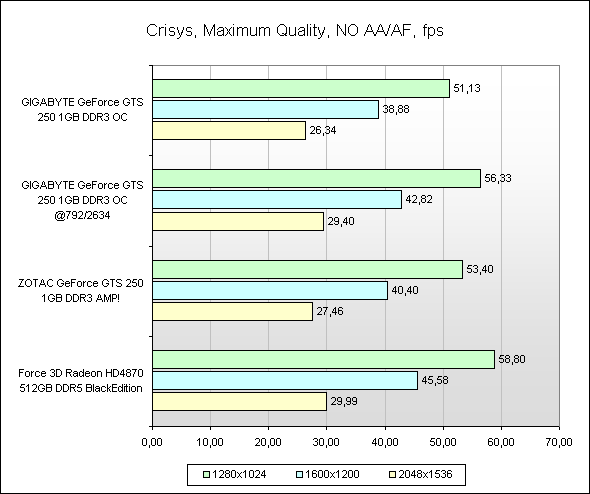This screenshot has height=494, width=590.
Task: Select the green bar valued 53,40
Action: pyautogui.click(x=308, y=269)
